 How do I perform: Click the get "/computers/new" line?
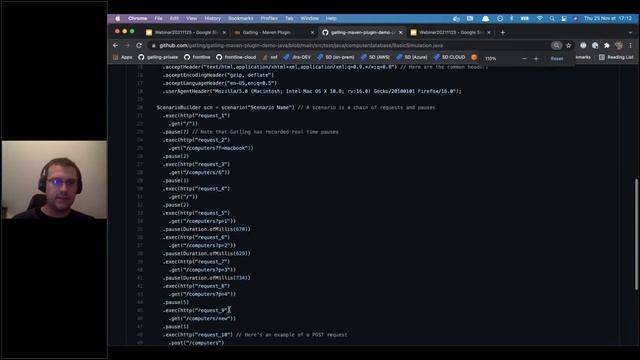202,318
